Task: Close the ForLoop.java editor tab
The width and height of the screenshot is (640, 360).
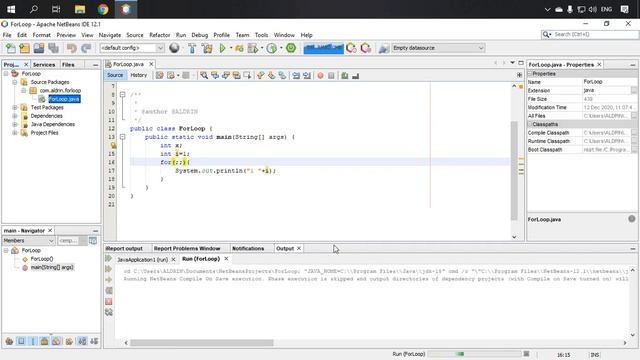Action: pyautogui.click(x=151, y=64)
